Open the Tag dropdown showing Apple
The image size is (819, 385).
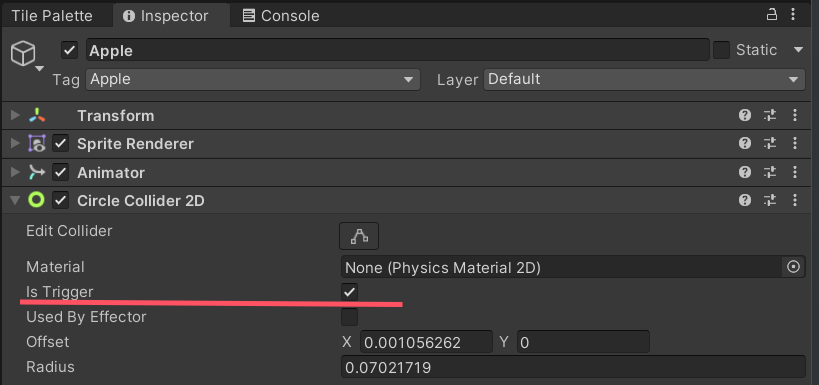pos(253,79)
